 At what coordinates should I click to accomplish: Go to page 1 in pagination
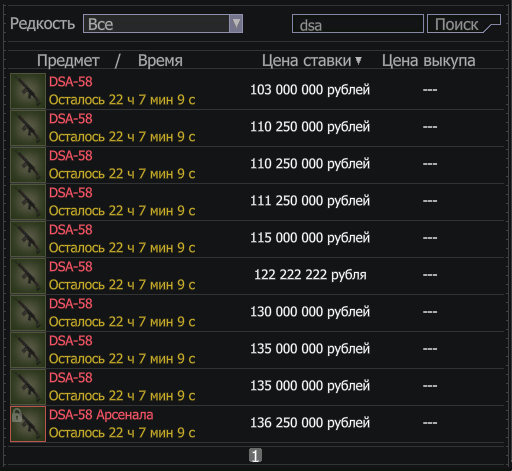click(255, 455)
